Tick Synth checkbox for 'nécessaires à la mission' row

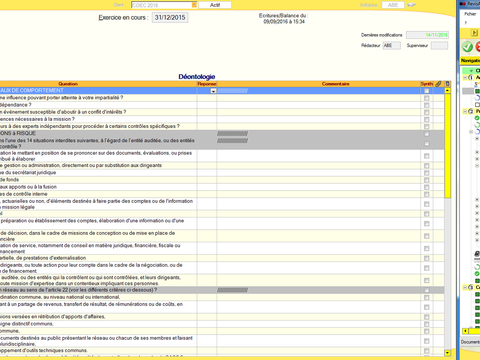[x=426, y=119]
